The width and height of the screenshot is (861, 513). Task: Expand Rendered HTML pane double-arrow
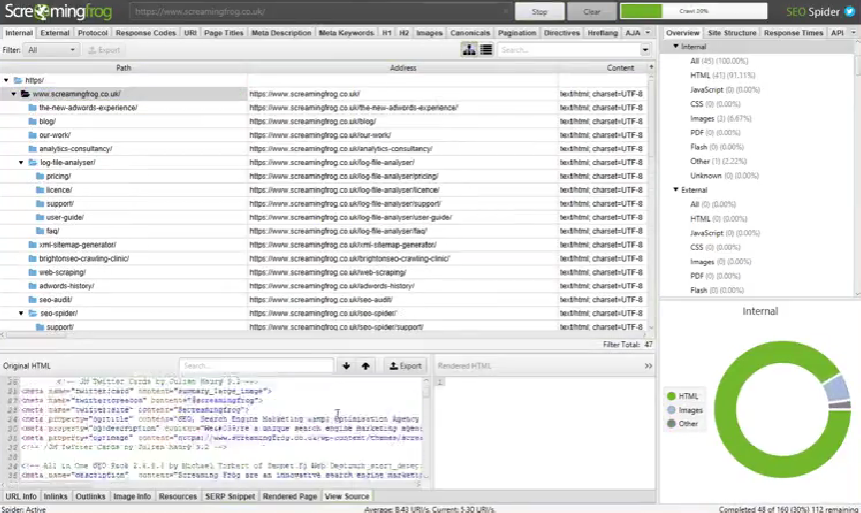(x=648, y=366)
